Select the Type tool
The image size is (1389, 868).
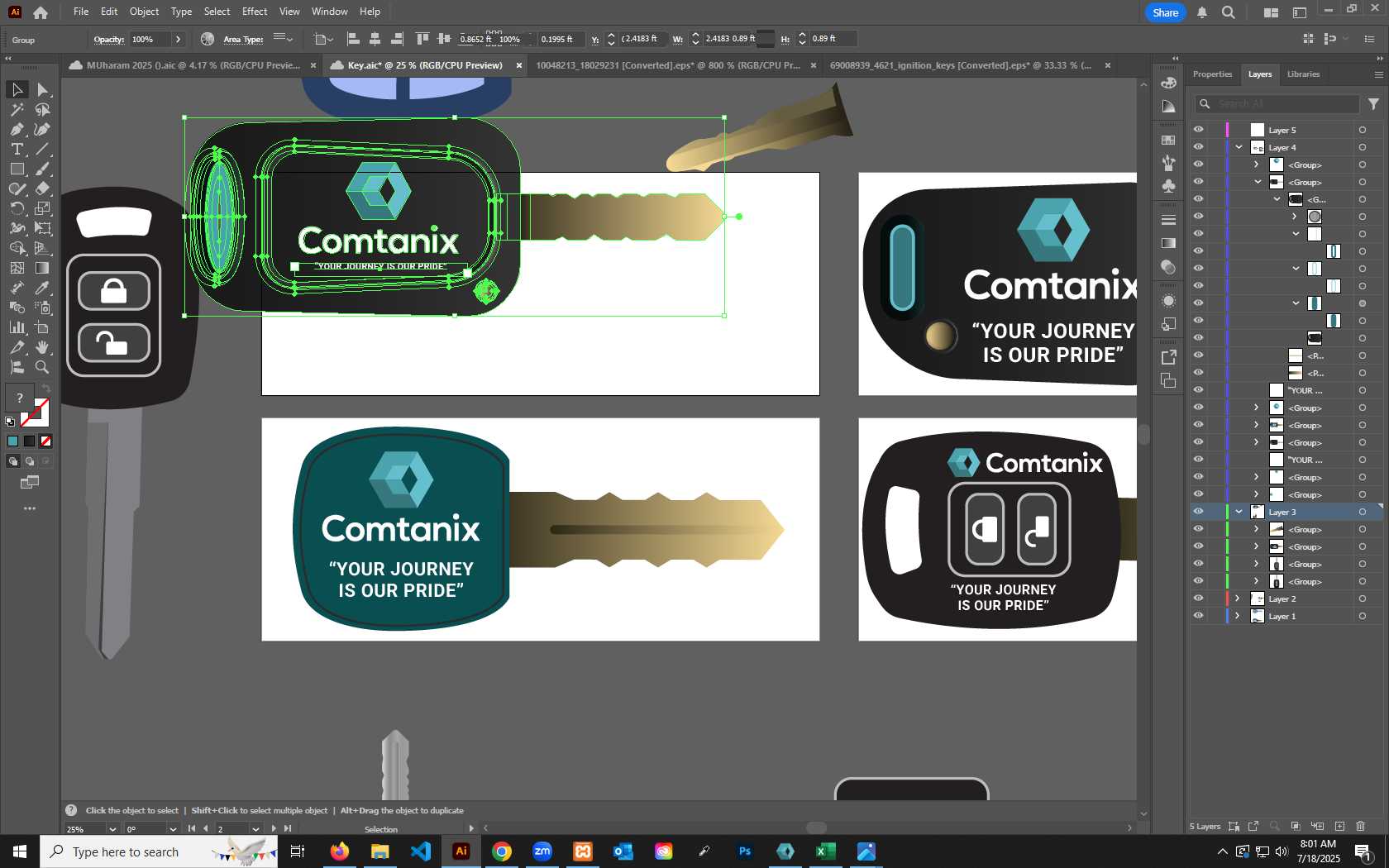point(17,149)
